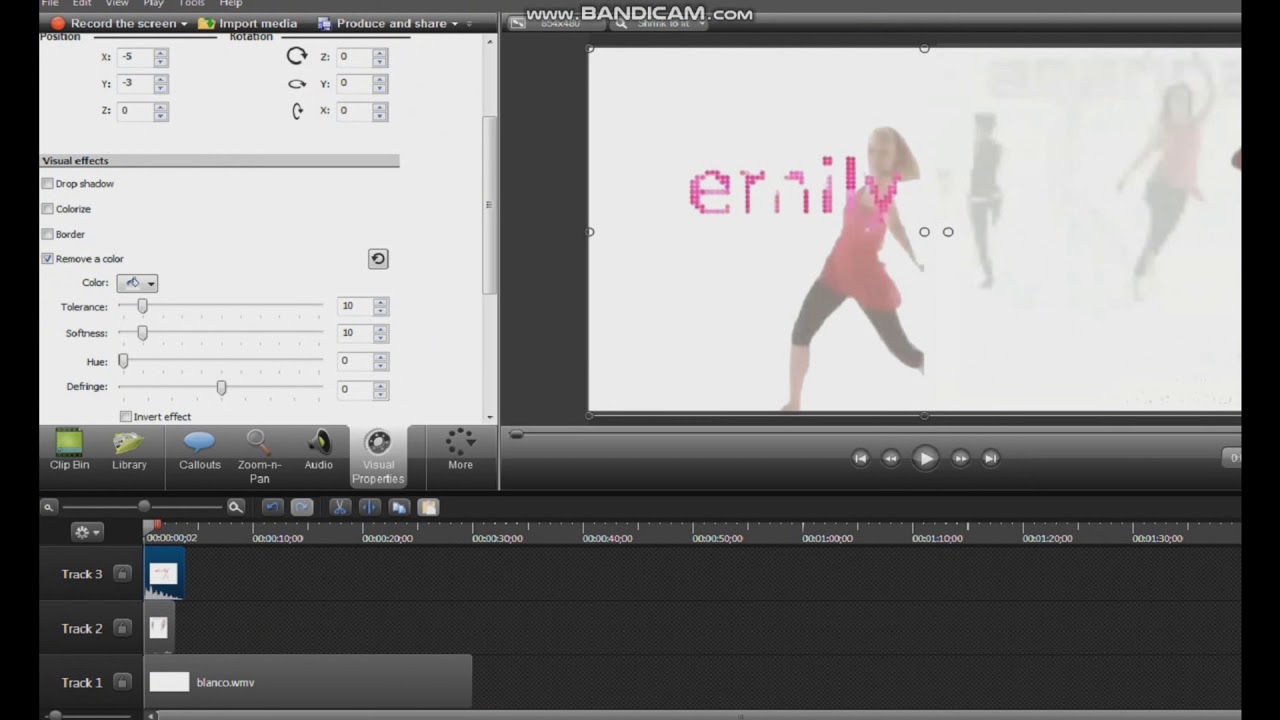Enable the Drop shadow effect
Image resolution: width=1280 pixels, height=720 pixels.
(47, 184)
